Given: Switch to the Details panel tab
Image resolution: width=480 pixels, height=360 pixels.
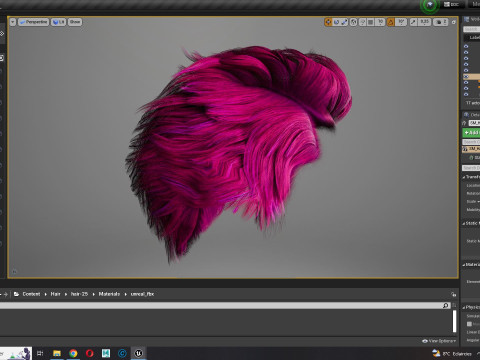Looking at the screenshot, I should [x=472, y=115].
